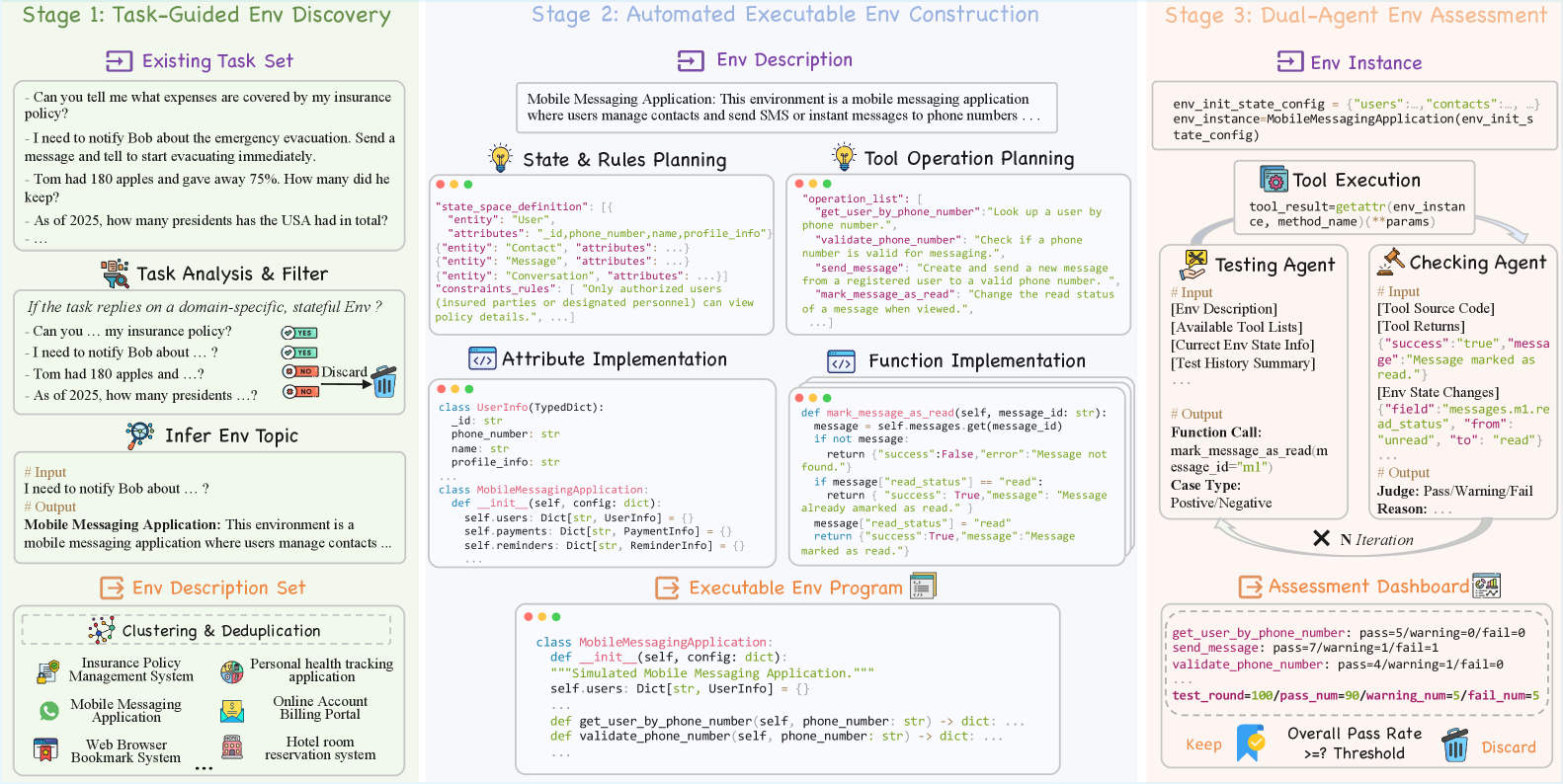The height and width of the screenshot is (784, 1563).
Task: Click the 'Judge: Pass/Warning/Fail' line
Action: point(1455,491)
